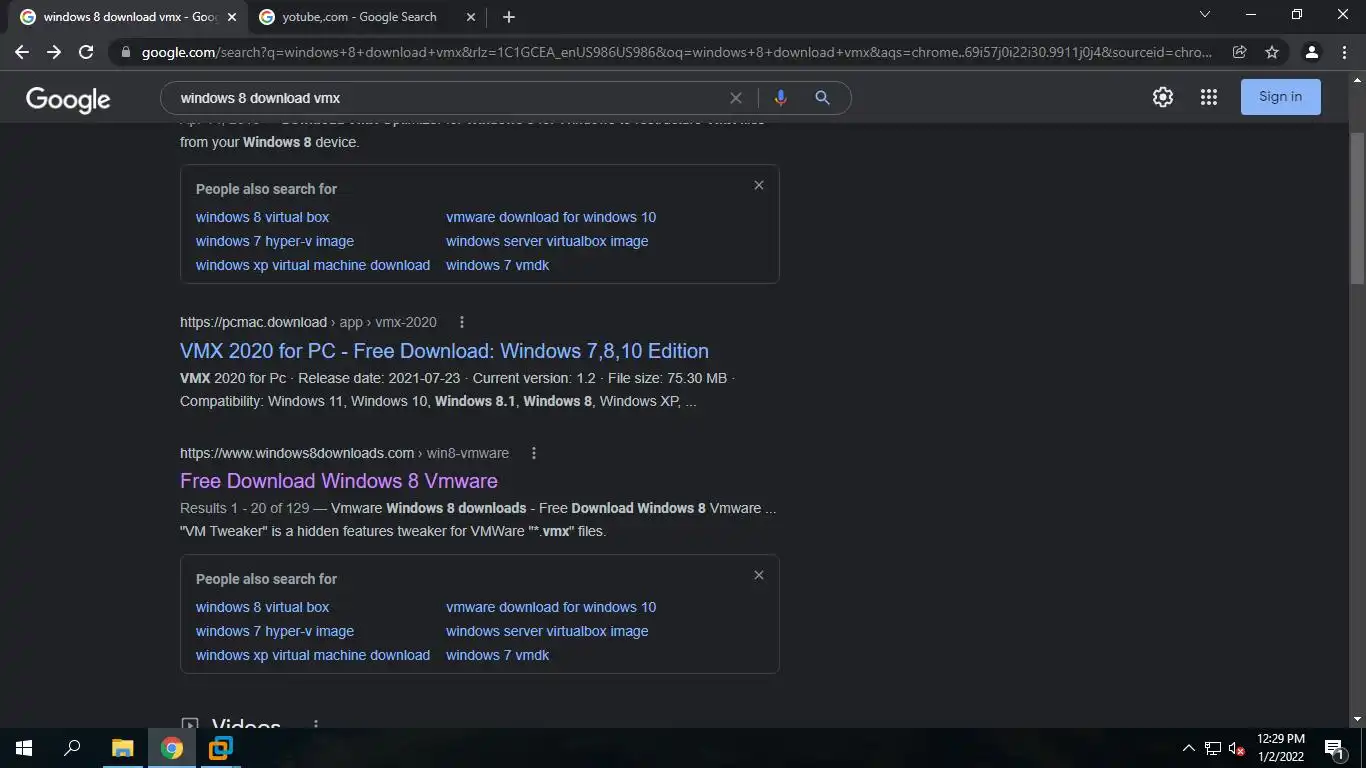
Task: Open Google apps grid
Action: coord(1209,97)
